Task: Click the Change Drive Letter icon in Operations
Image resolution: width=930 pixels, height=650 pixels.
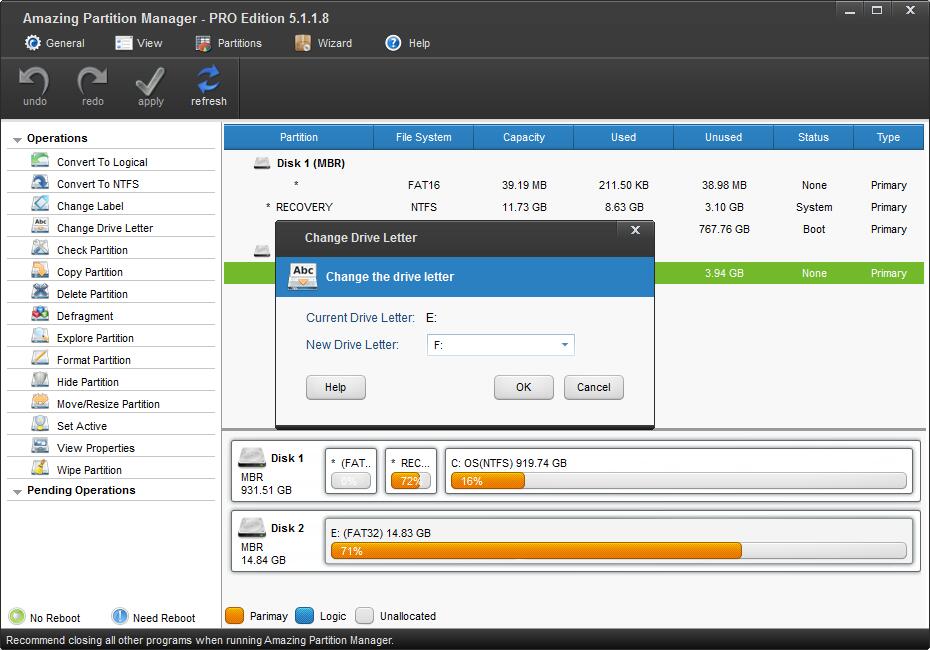Action: (x=40, y=227)
